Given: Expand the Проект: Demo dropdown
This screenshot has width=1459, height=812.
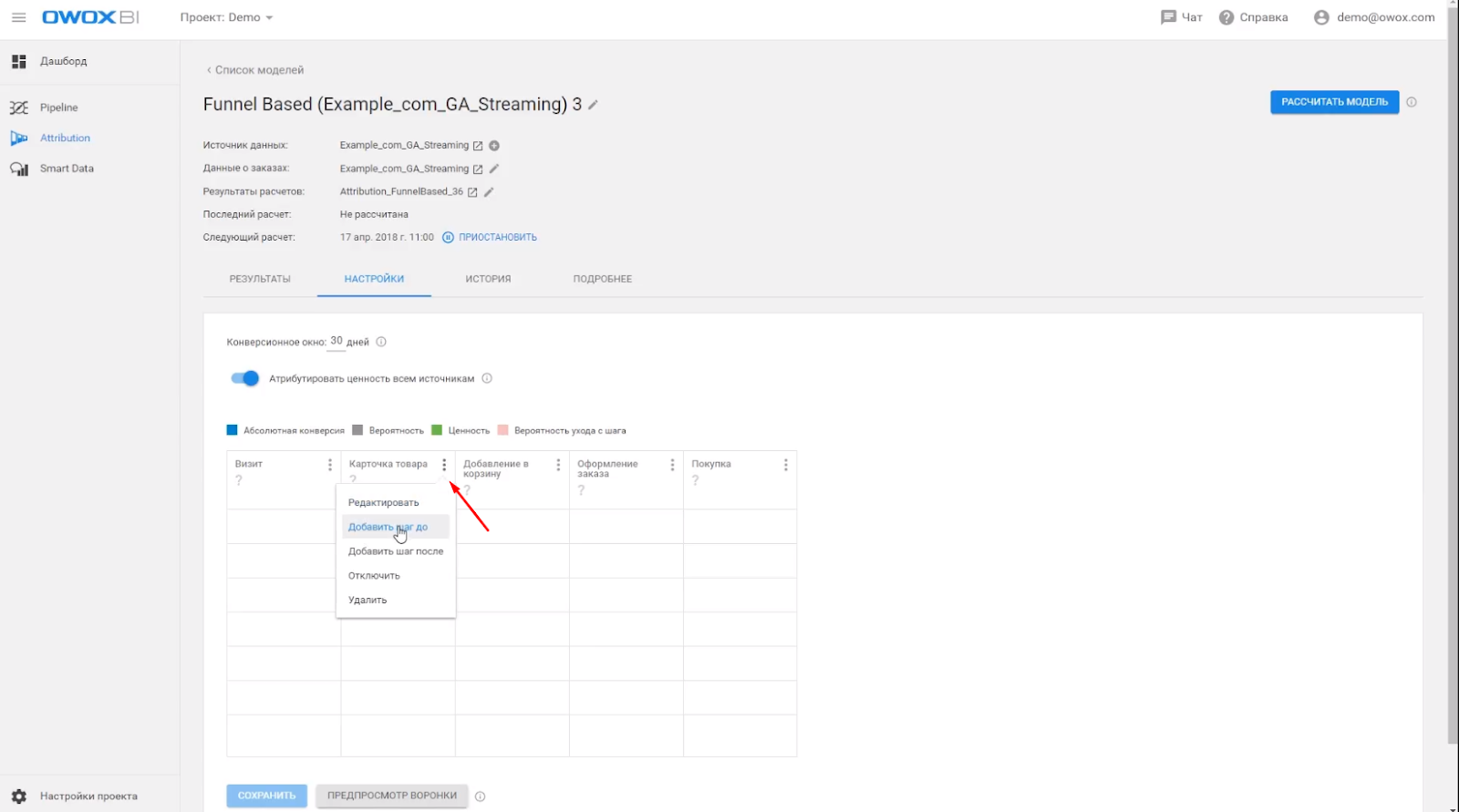Looking at the screenshot, I should click(226, 17).
